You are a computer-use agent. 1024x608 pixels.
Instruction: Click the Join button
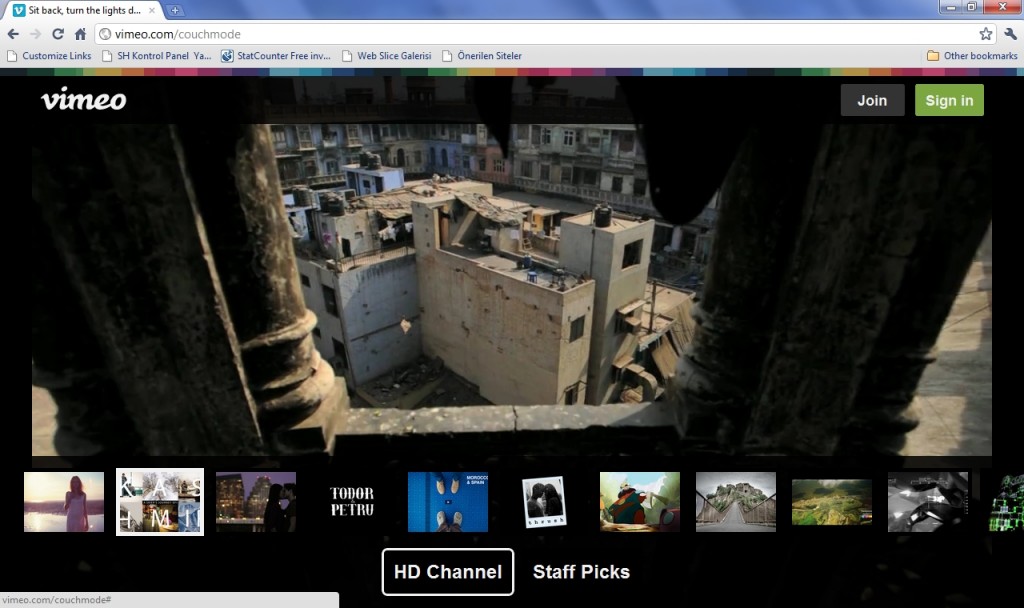pos(872,100)
